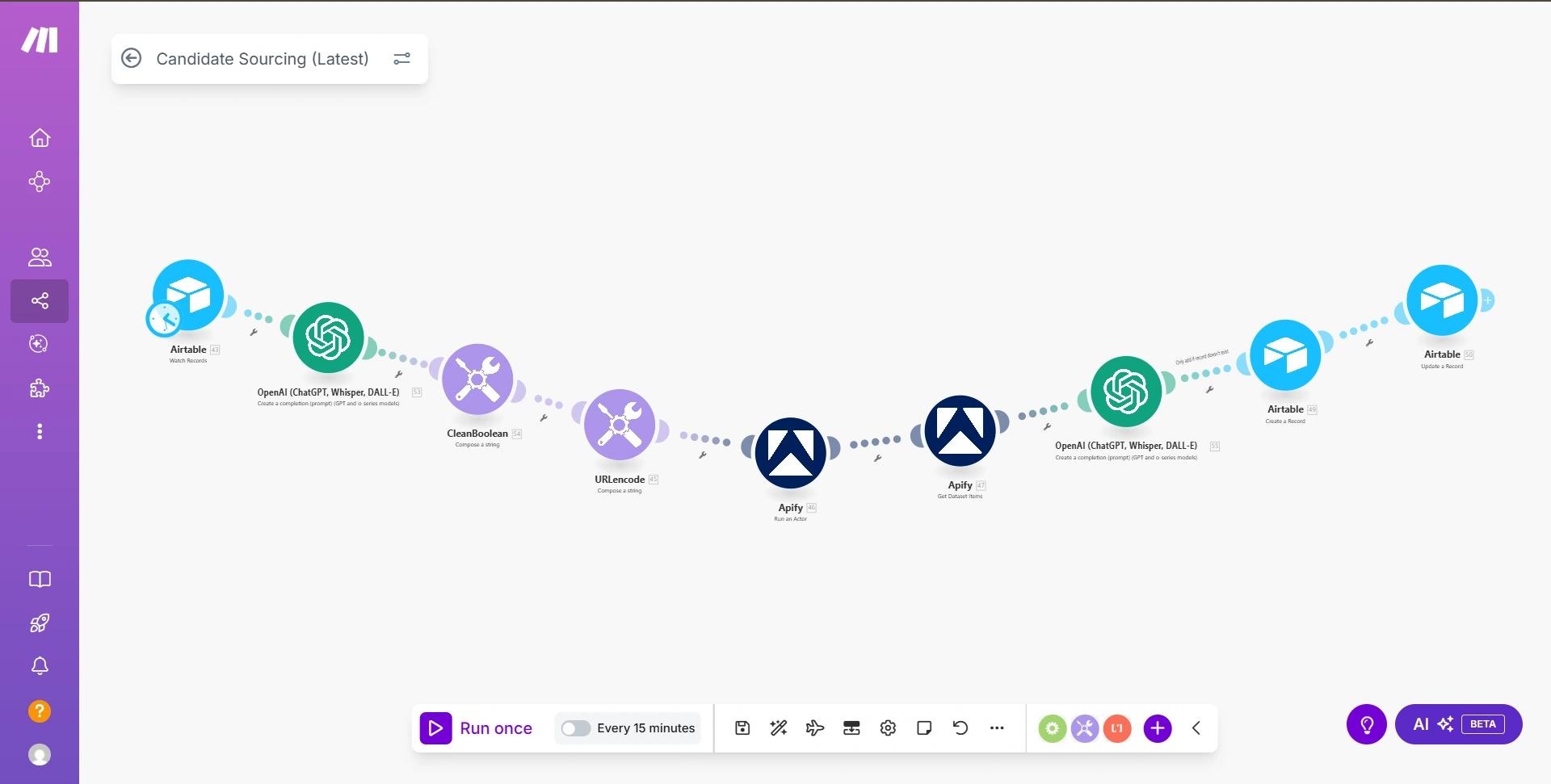This screenshot has height=784, width=1551.
Task: Open the purple Tools favorite
Action: tap(1084, 728)
